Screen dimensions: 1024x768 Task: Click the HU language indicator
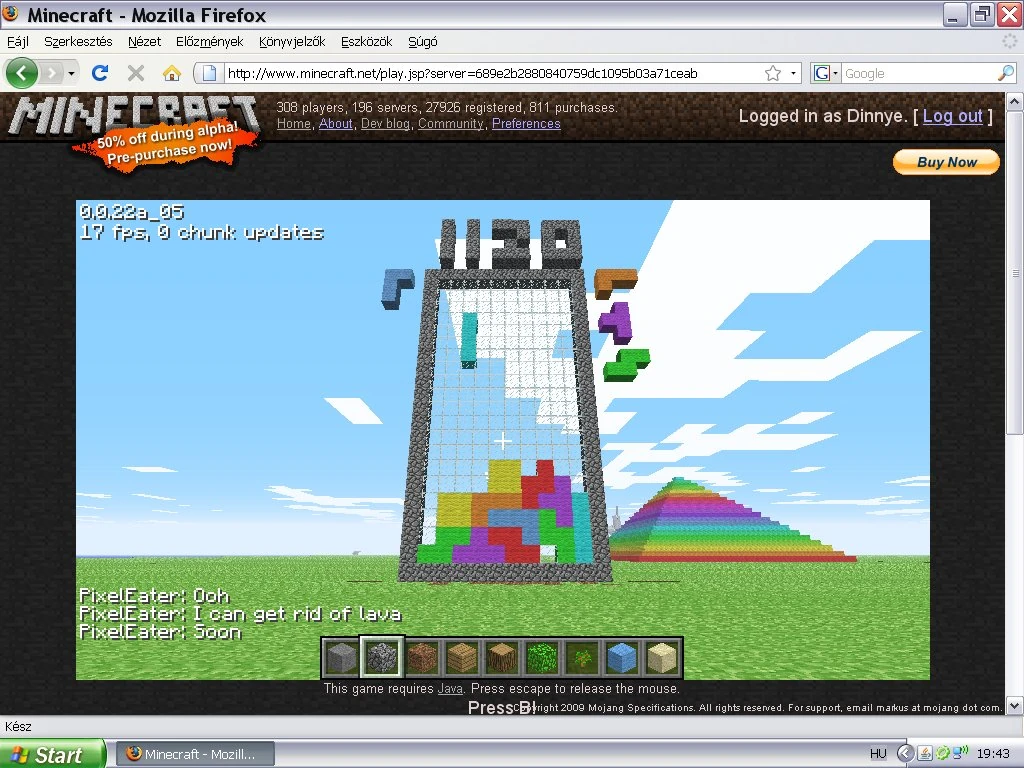click(x=878, y=754)
